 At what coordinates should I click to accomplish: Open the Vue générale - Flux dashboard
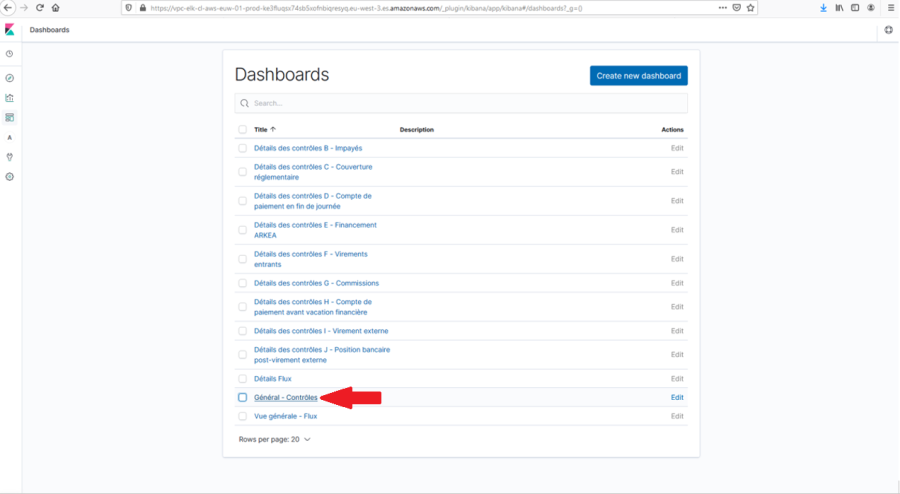pos(285,416)
